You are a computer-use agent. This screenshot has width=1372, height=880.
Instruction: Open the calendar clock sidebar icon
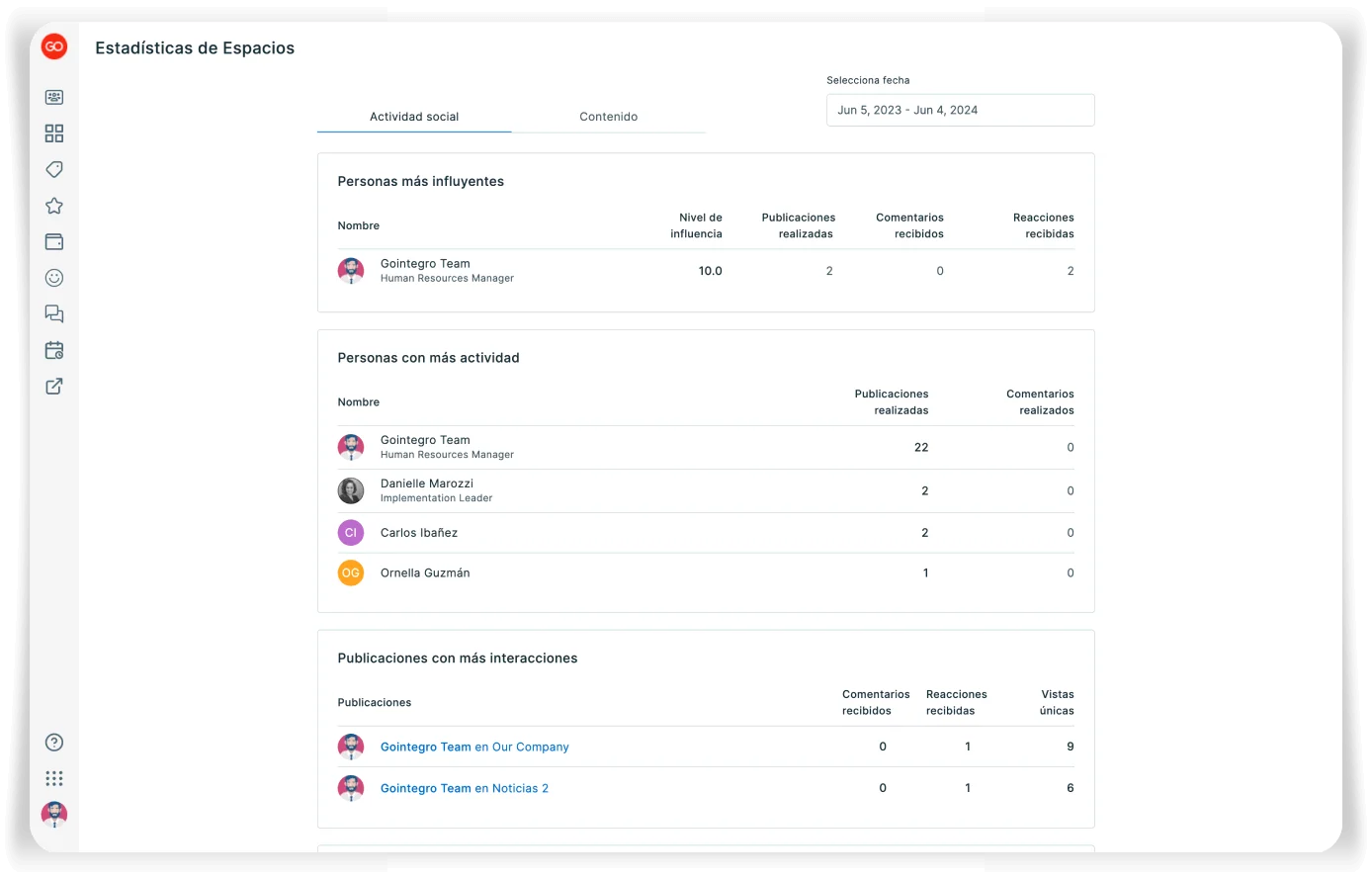pos(54,350)
